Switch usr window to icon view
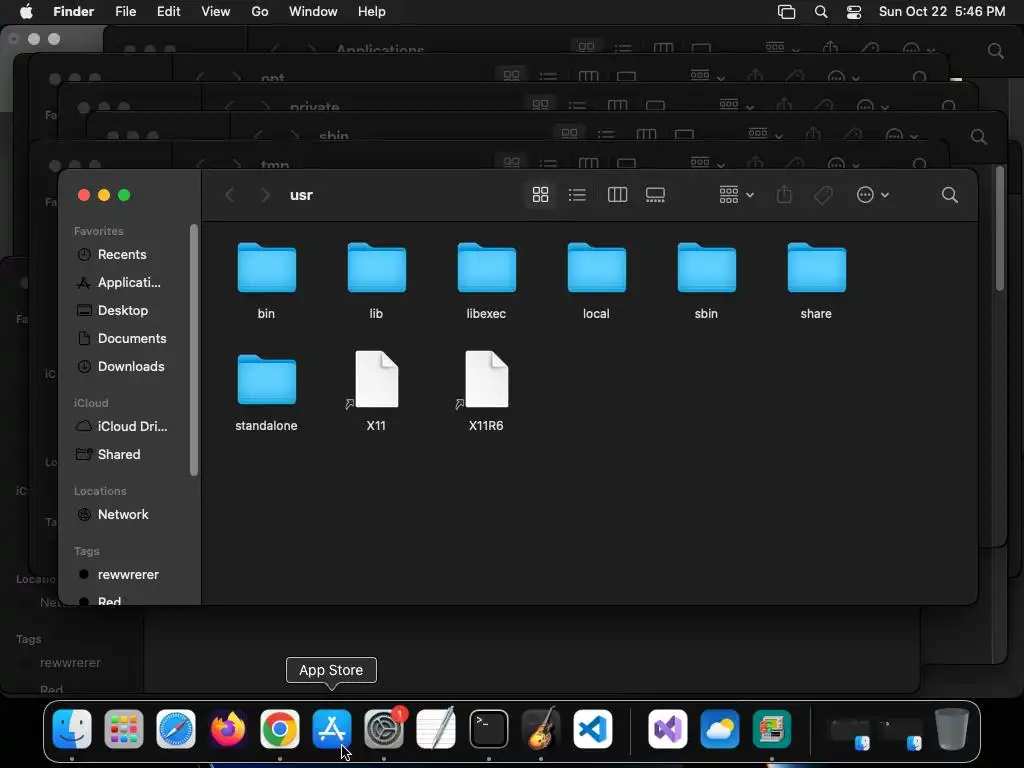Image resolution: width=1024 pixels, height=768 pixels. pyautogui.click(x=540, y=195)
